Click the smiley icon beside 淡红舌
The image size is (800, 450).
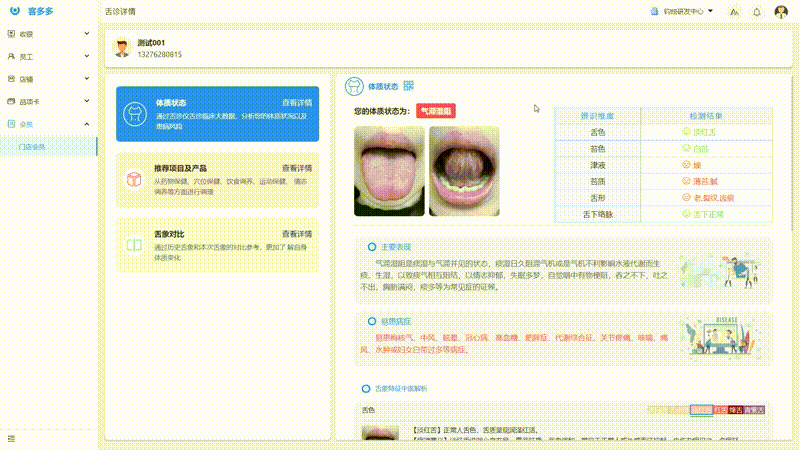coord(686,132)
